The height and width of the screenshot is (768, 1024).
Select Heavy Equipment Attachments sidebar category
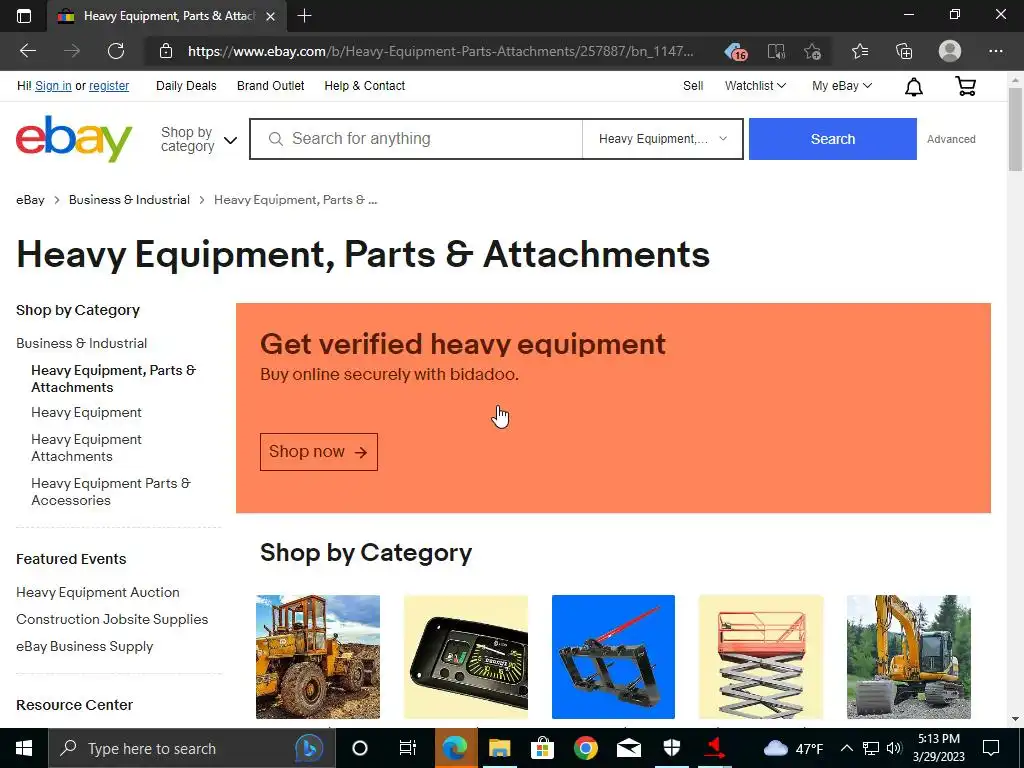86,448
